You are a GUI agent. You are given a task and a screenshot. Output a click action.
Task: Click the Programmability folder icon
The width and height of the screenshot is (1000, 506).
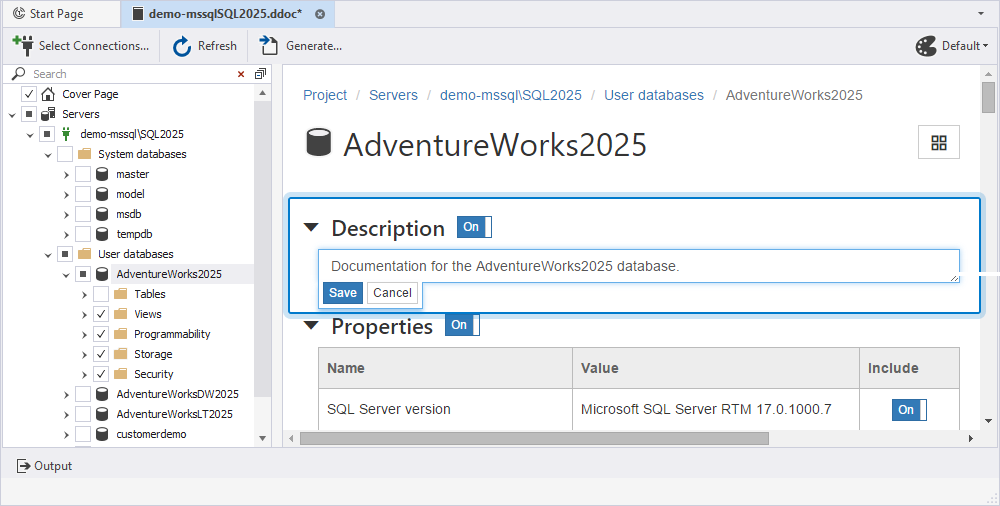[x=121, y=334]
